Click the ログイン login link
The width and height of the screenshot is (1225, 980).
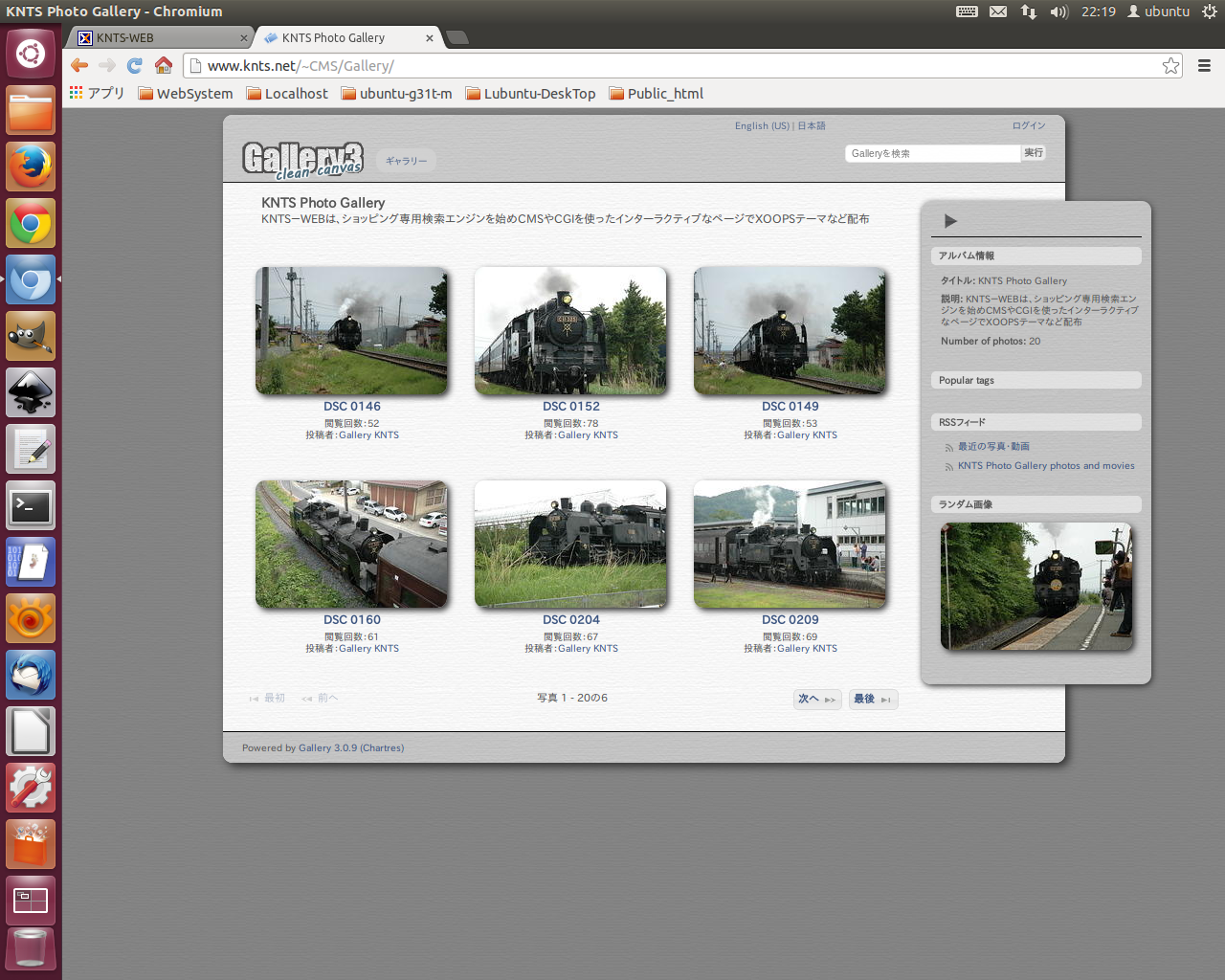1029,125
